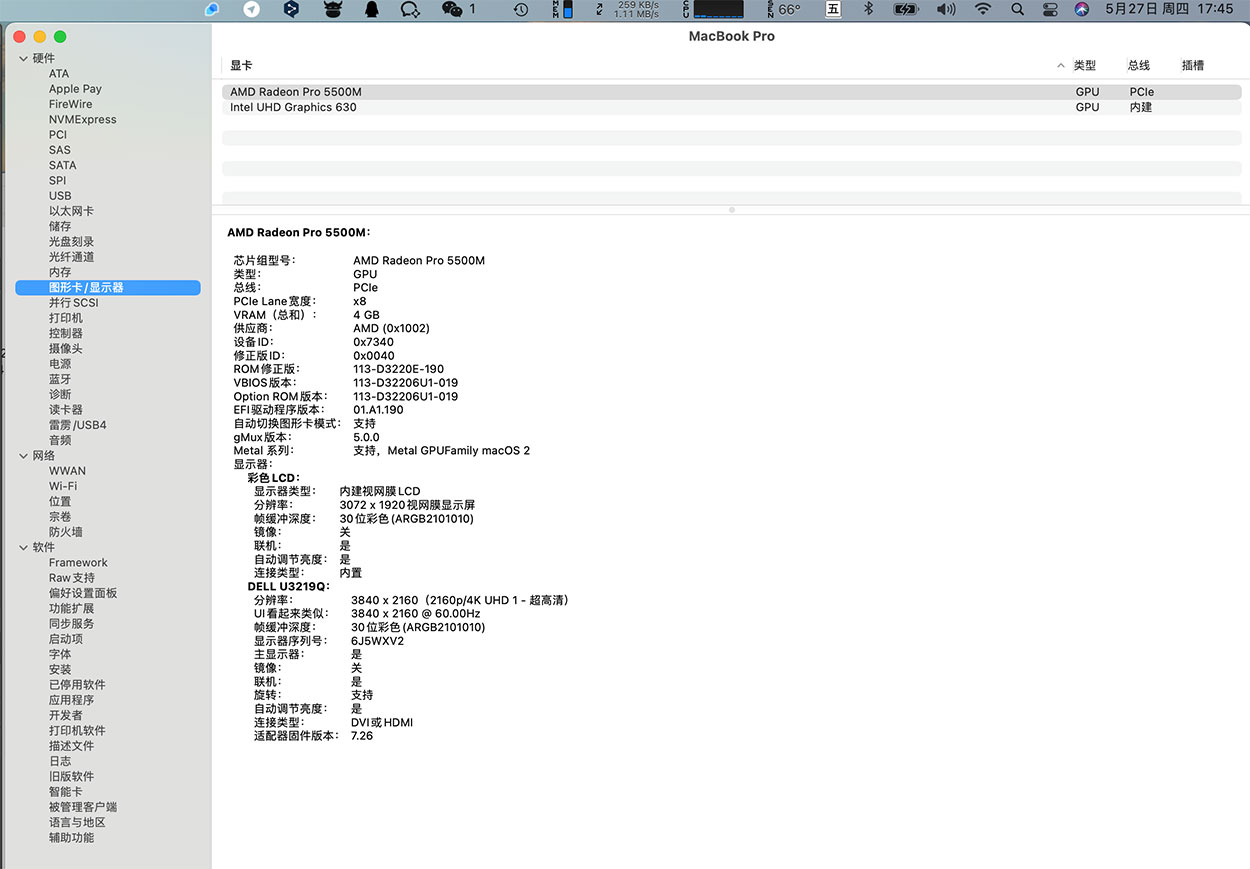Select SATA in the sidebar
This screenshot has width=1250, height=869.
(x=62, y=165)
